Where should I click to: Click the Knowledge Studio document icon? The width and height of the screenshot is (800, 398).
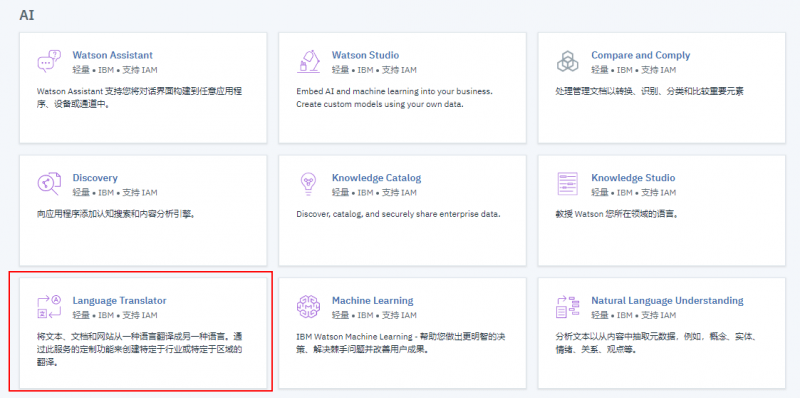click(x=567, y=184)
